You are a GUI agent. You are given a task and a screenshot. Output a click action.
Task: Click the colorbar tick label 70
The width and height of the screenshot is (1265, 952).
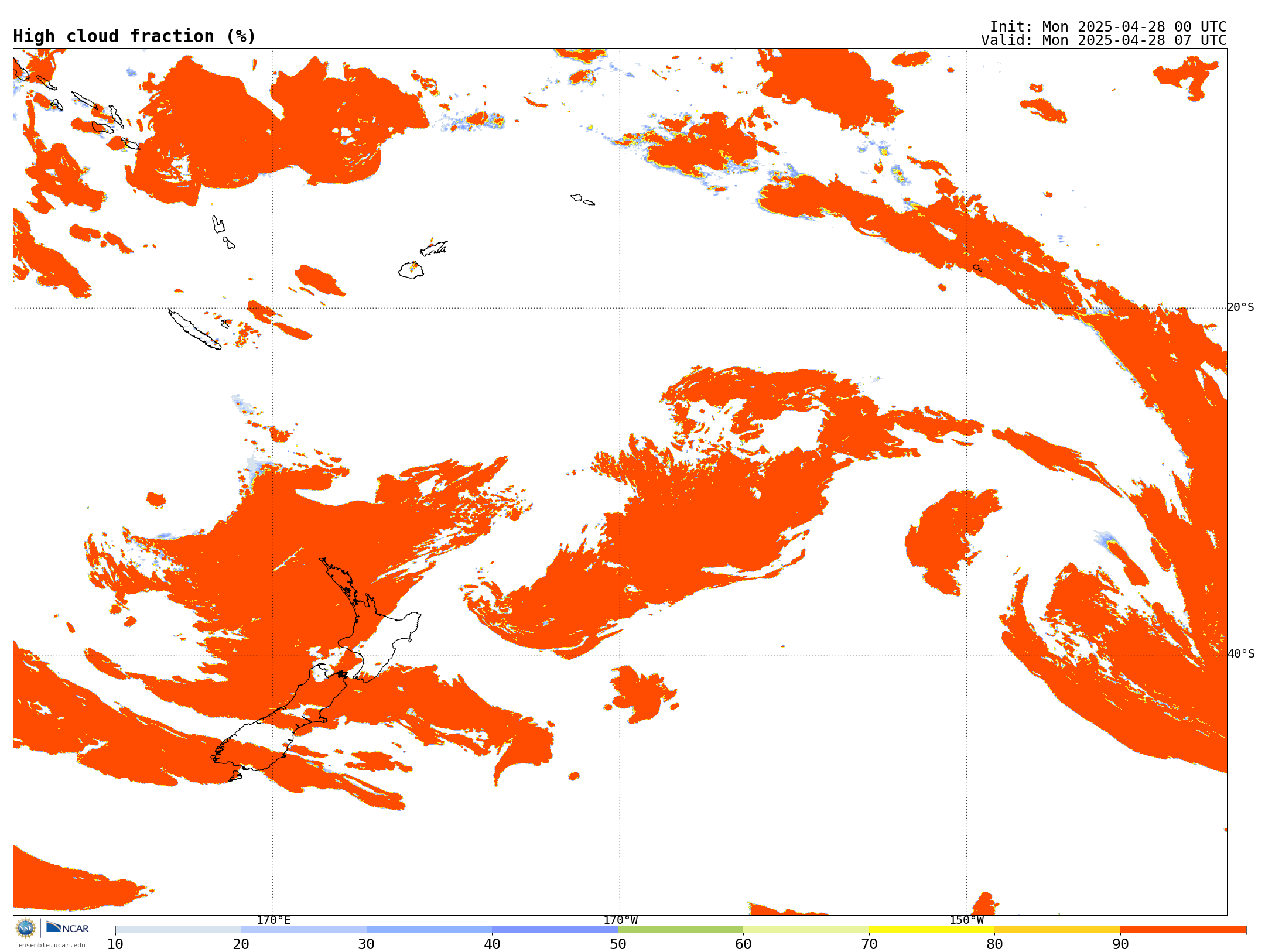(869, 944)
